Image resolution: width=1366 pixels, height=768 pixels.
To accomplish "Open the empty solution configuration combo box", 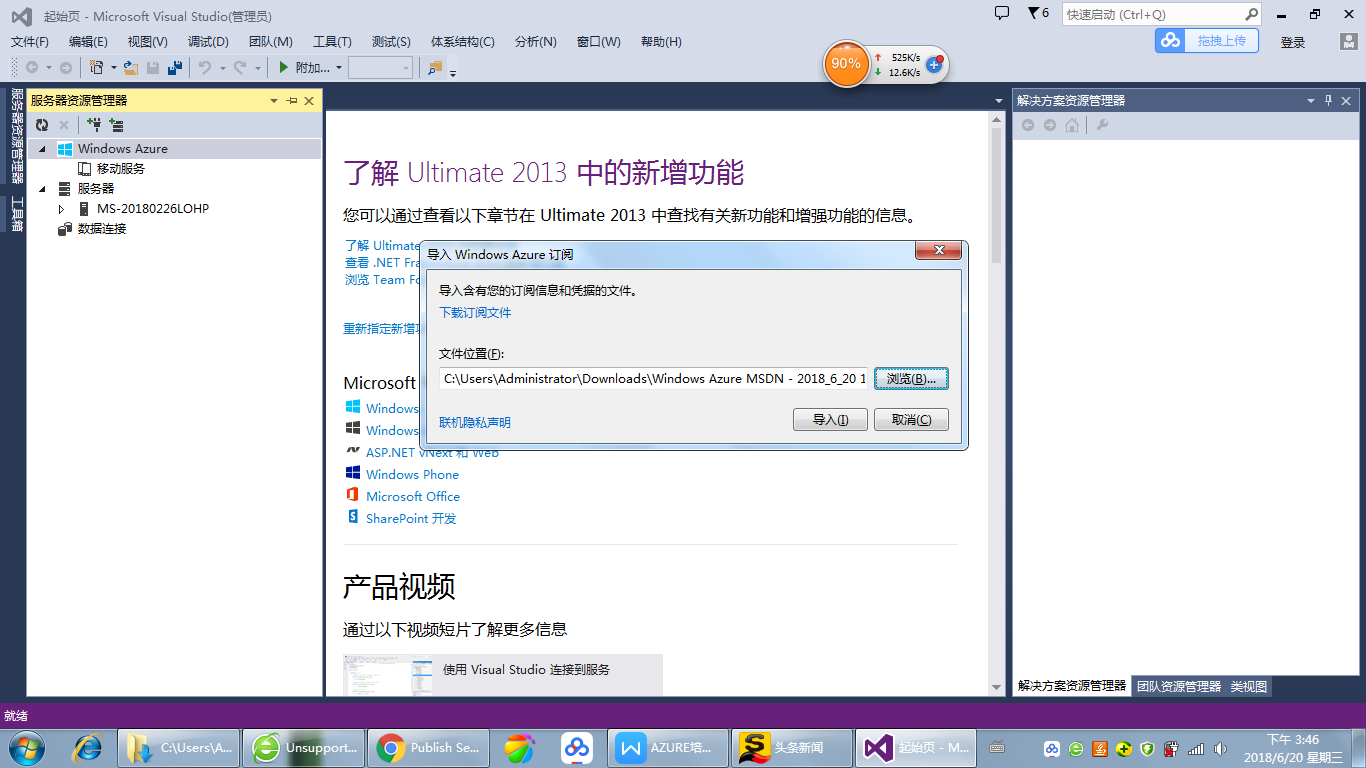I will [x=380, y=67].
